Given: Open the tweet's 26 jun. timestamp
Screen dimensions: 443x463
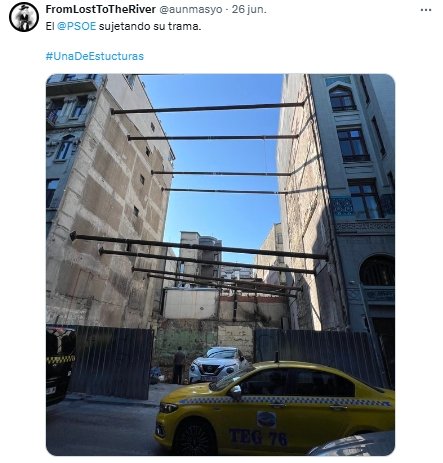Looking at the screenshot, I should [249, 9].
